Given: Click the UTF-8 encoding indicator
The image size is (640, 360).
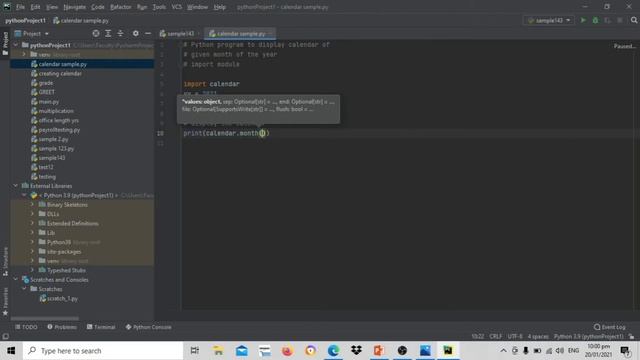Looking at the screenshot, I should point(515,337).
